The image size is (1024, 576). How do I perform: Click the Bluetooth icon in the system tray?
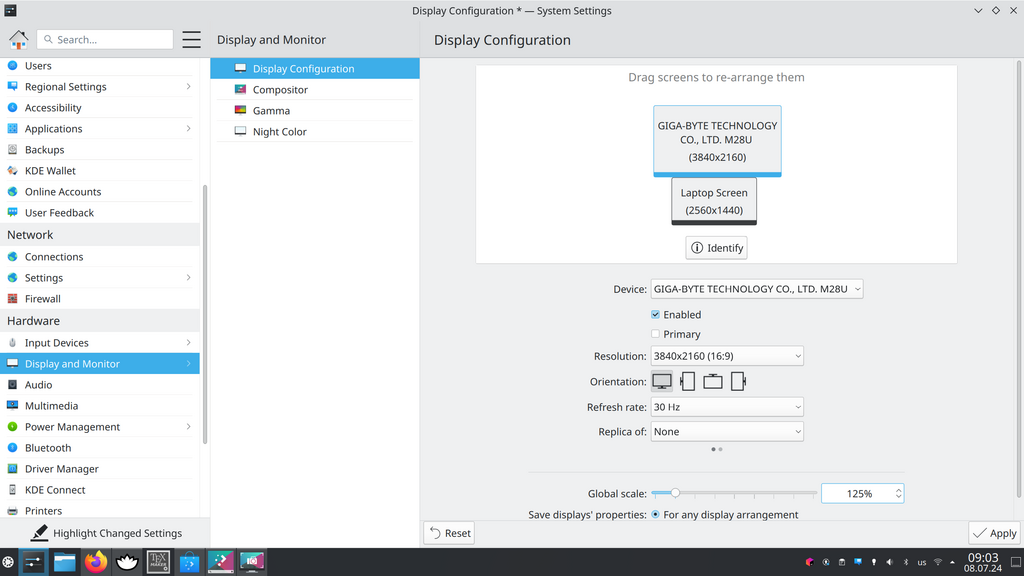(906, 562)
